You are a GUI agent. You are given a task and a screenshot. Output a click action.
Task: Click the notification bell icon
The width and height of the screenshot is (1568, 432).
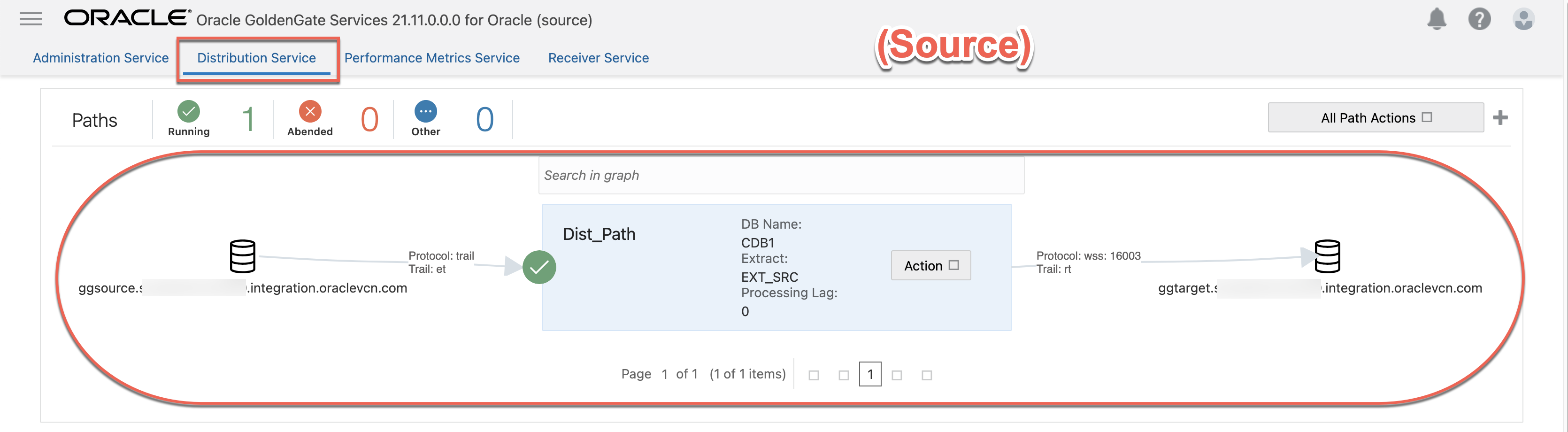click(1437, 19)
